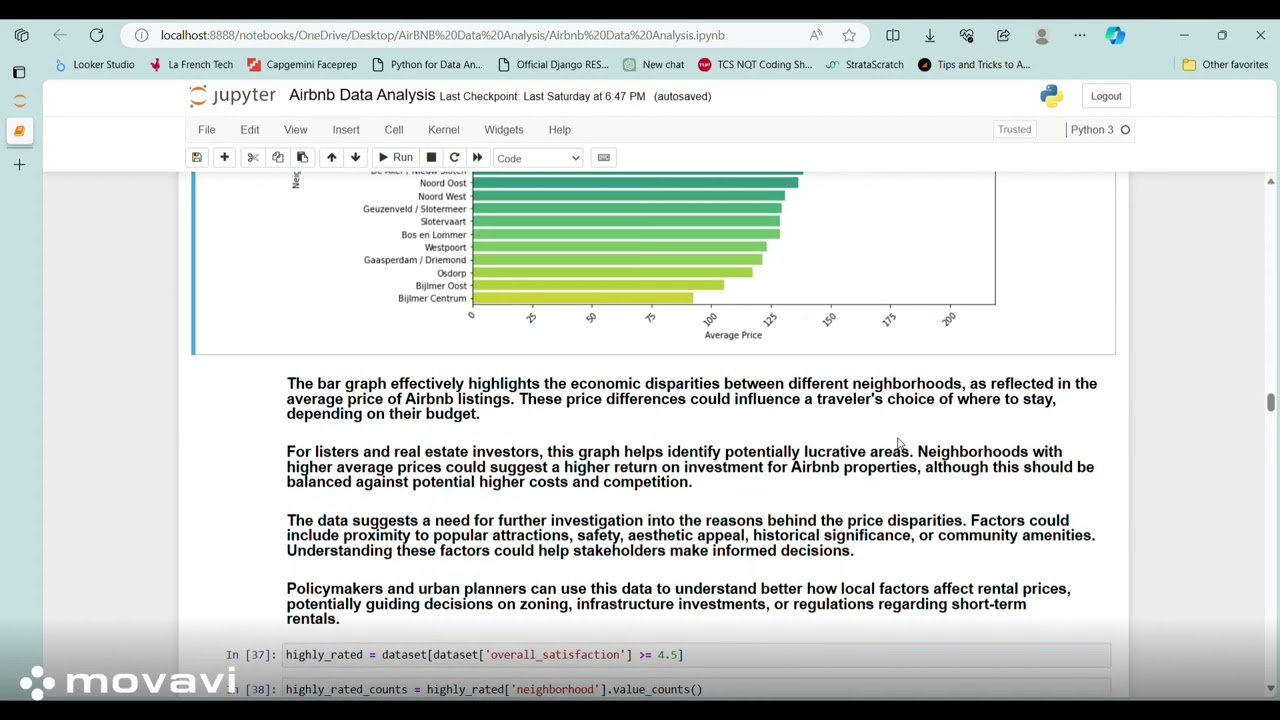Click the In [38] highly_rated_counts code cell
Viewport: 1280px width, 720px height.
click(696, 689)
